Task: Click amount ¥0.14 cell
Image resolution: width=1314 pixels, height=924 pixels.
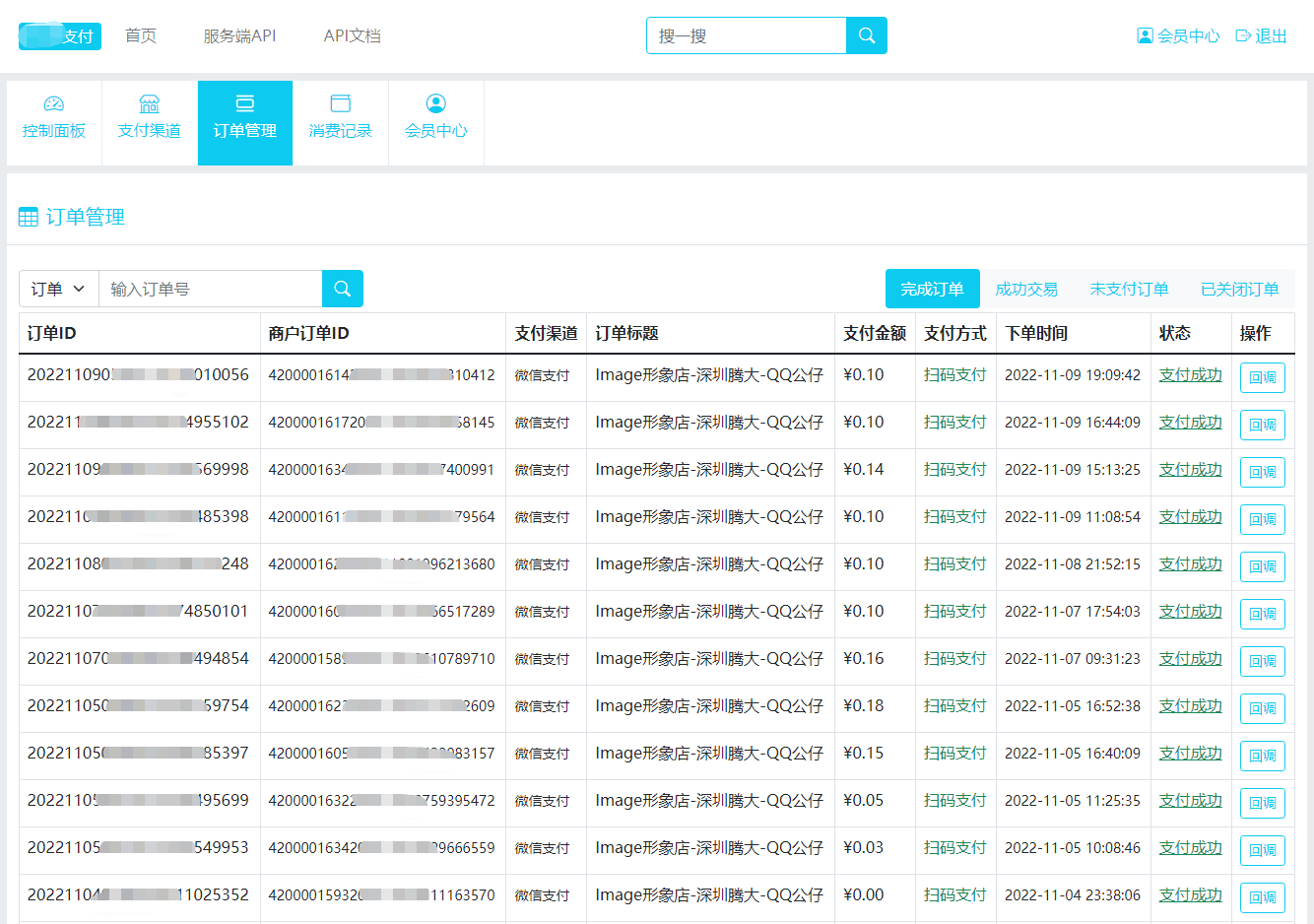Action: 864,469
